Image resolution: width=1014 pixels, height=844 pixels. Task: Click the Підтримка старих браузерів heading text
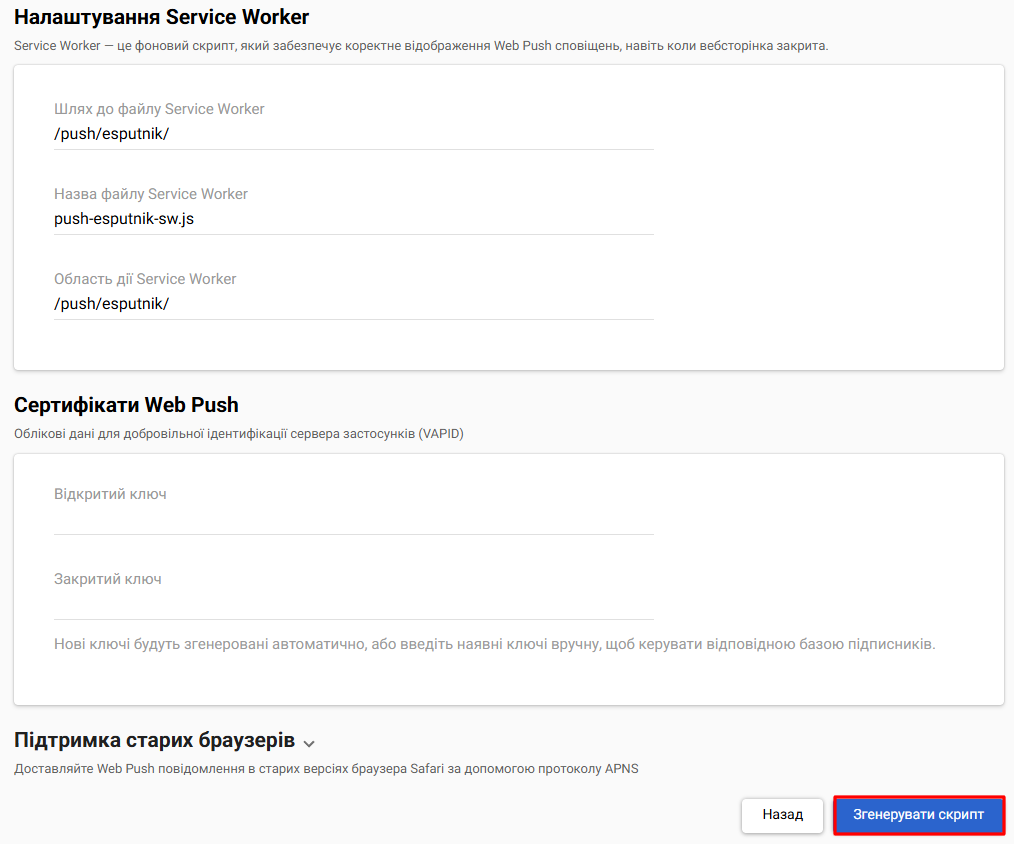155,740
